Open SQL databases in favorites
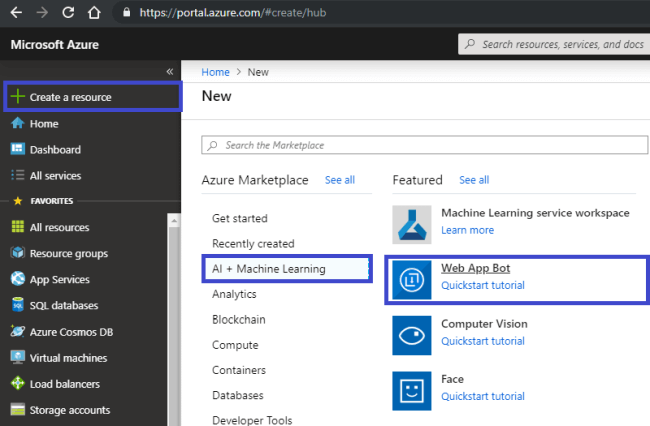 [64, 305]
